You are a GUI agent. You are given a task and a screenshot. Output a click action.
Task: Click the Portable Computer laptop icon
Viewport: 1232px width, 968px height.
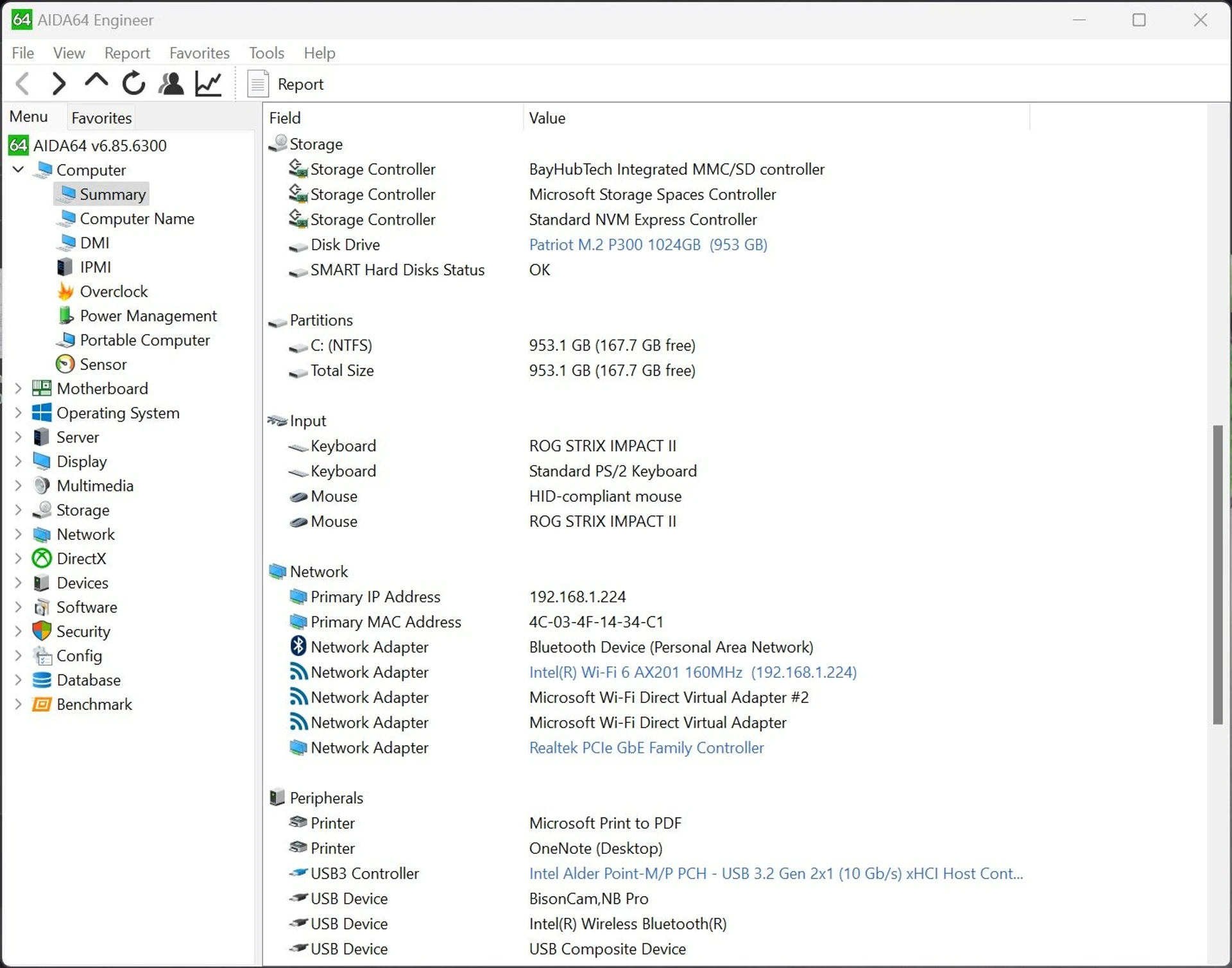pyautogui.click(x=65, y=340)
